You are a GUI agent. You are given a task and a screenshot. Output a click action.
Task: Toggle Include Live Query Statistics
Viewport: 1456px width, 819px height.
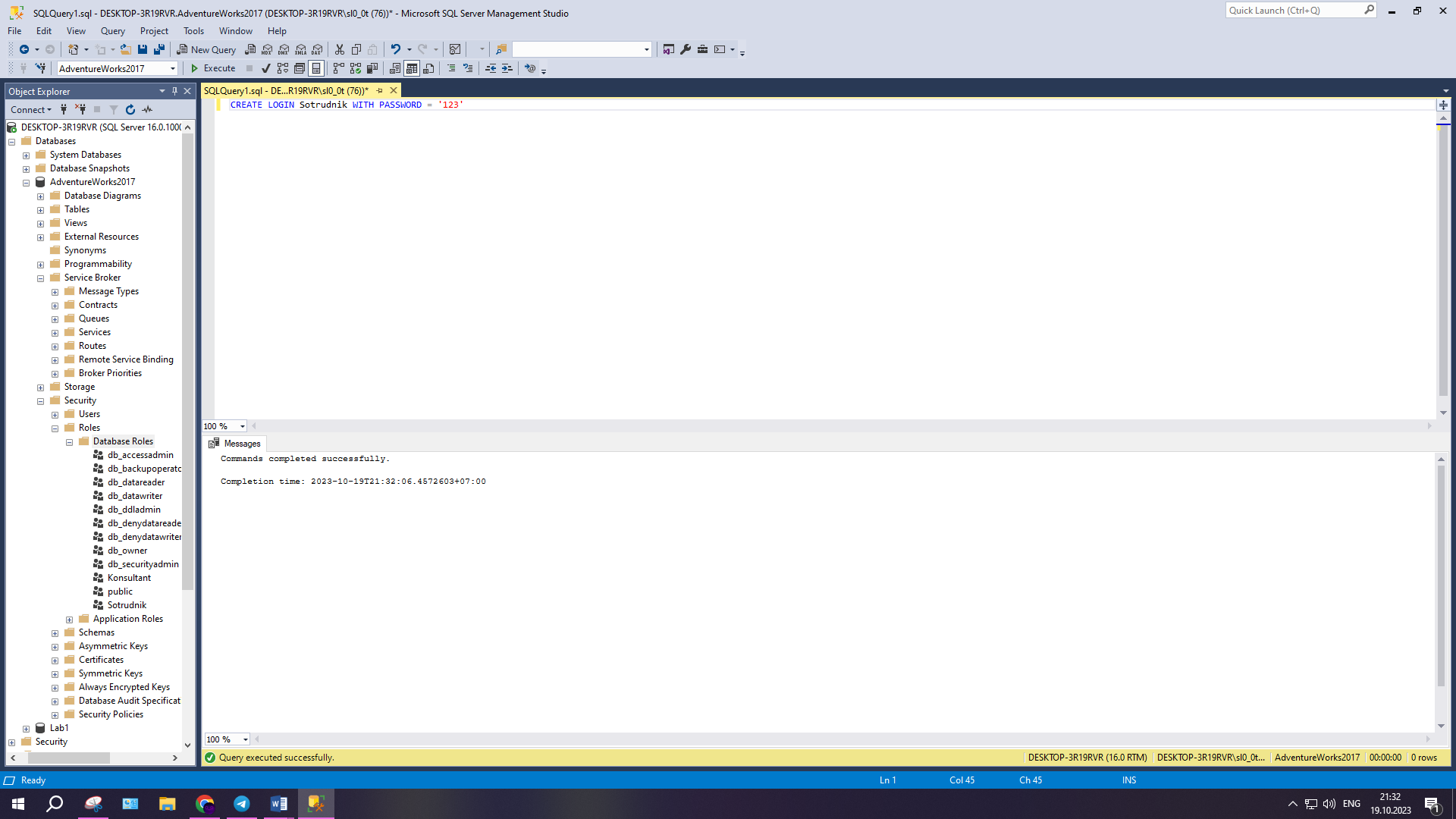(x=356, y=68)
